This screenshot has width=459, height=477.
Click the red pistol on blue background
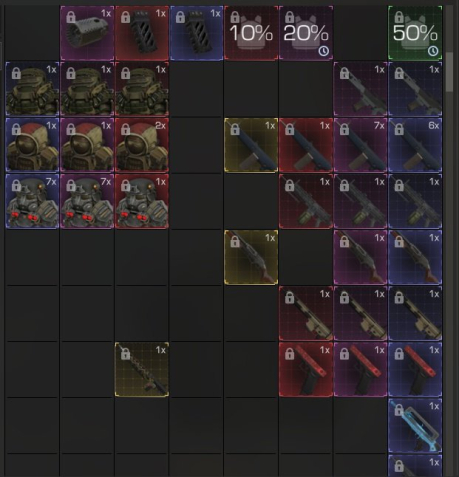415,370
